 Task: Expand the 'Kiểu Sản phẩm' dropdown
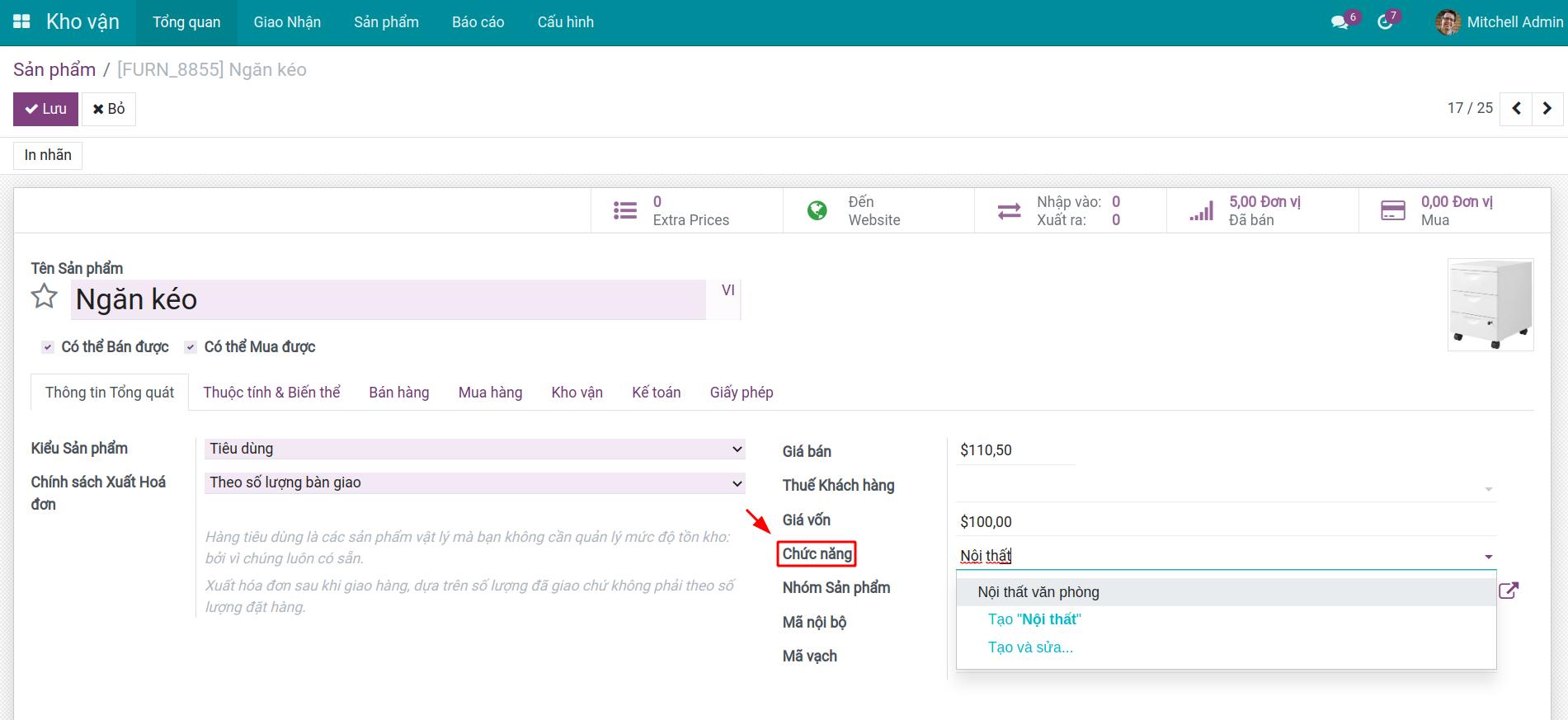point(474,449)
